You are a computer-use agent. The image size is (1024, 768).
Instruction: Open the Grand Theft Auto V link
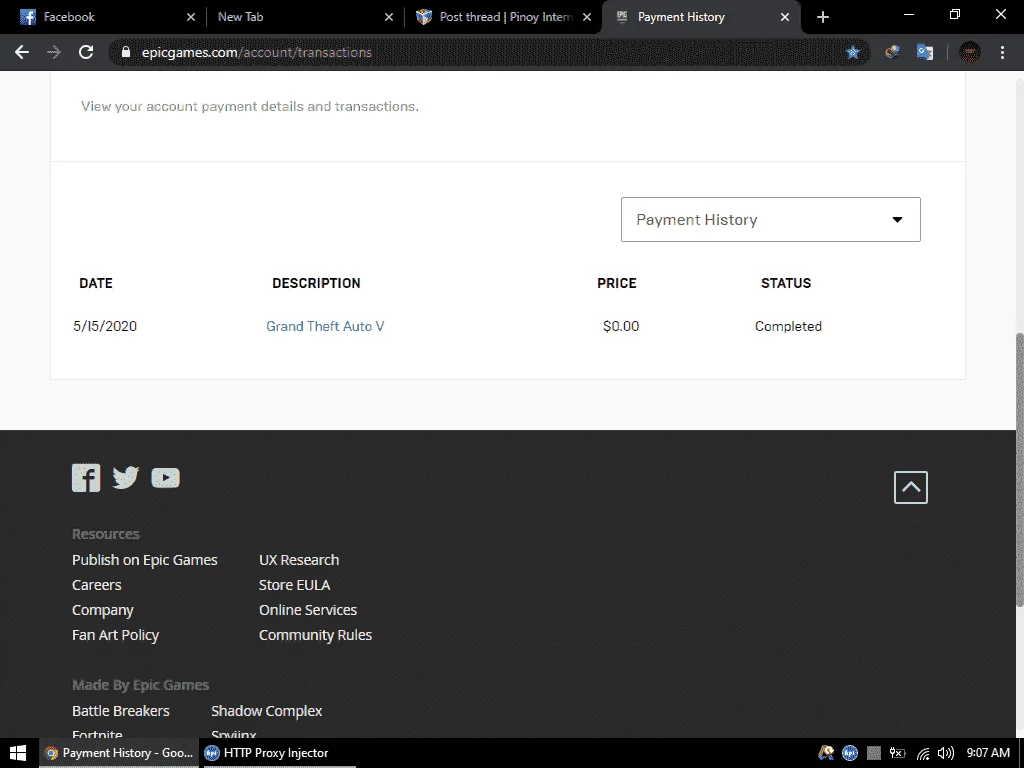[x=325, y=326]
